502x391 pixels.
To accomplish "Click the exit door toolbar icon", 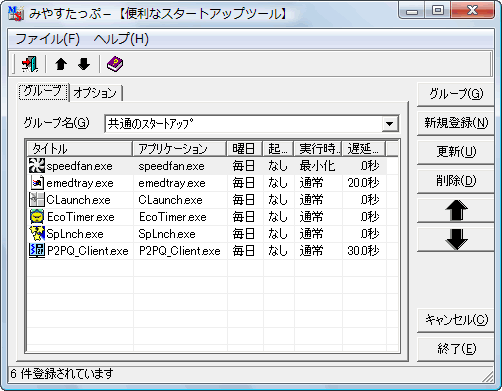I will (30, 64).
